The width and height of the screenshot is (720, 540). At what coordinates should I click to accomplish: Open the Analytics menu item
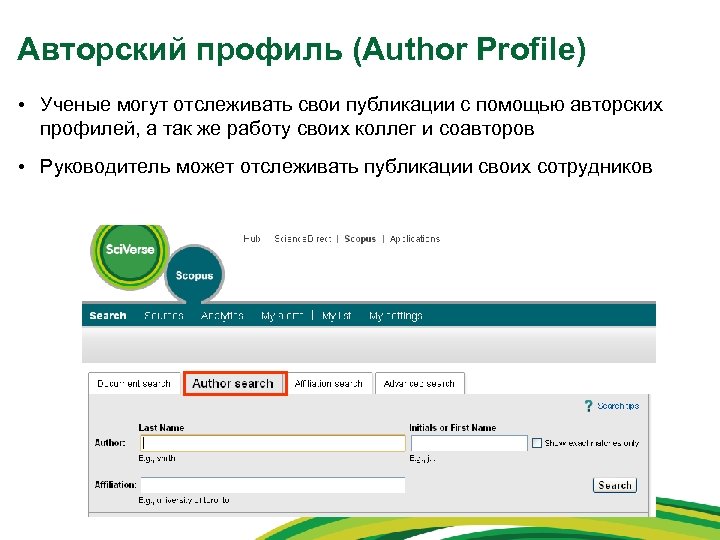222,315
